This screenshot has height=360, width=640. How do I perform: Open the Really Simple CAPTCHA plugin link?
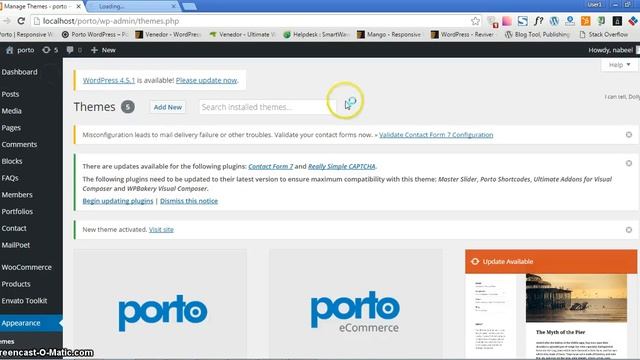pos(342,166)
